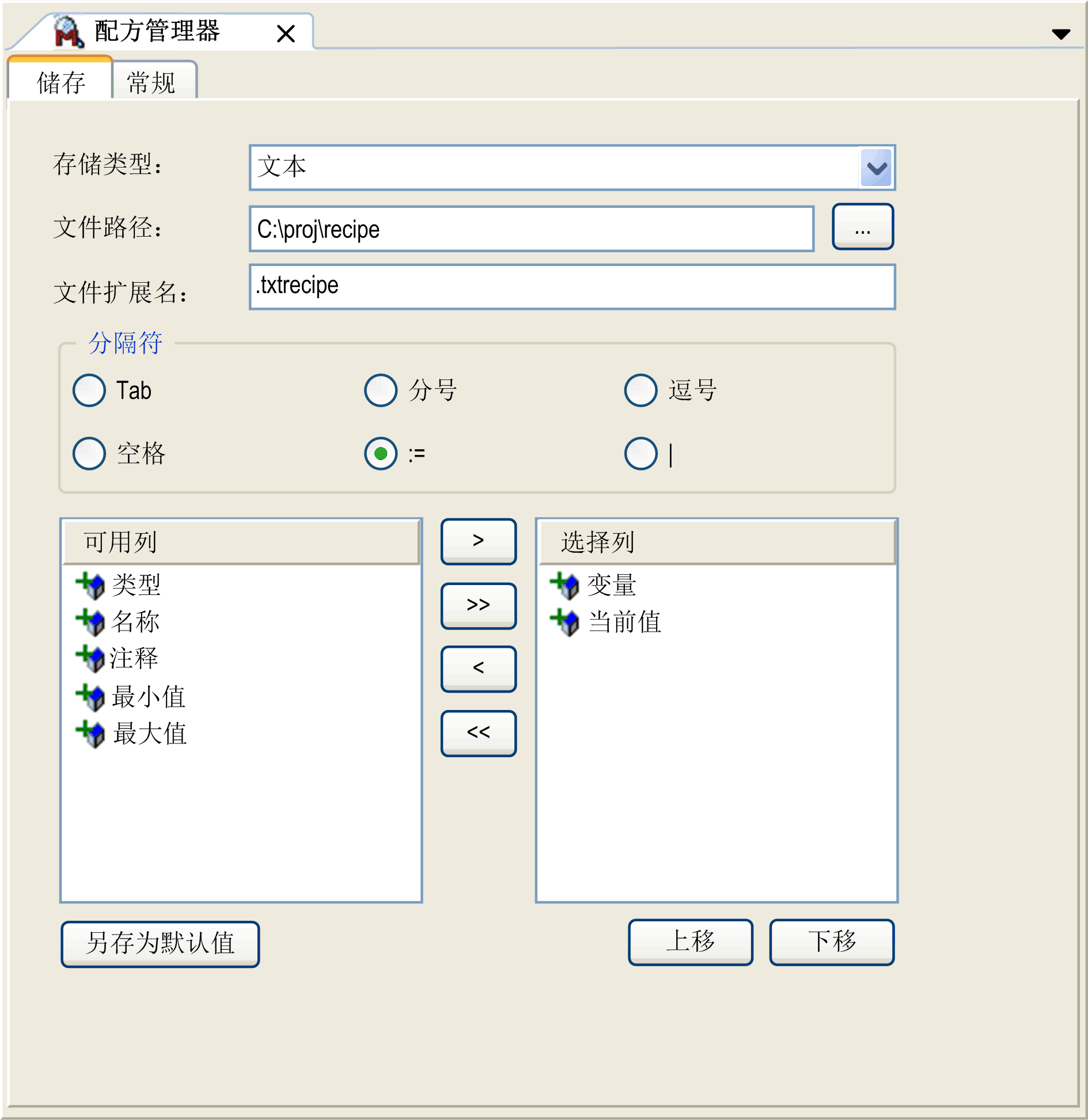Click the icon beside 最小值 entry
Viewport: 1088px width, 1120px height.
coord(90,697)
